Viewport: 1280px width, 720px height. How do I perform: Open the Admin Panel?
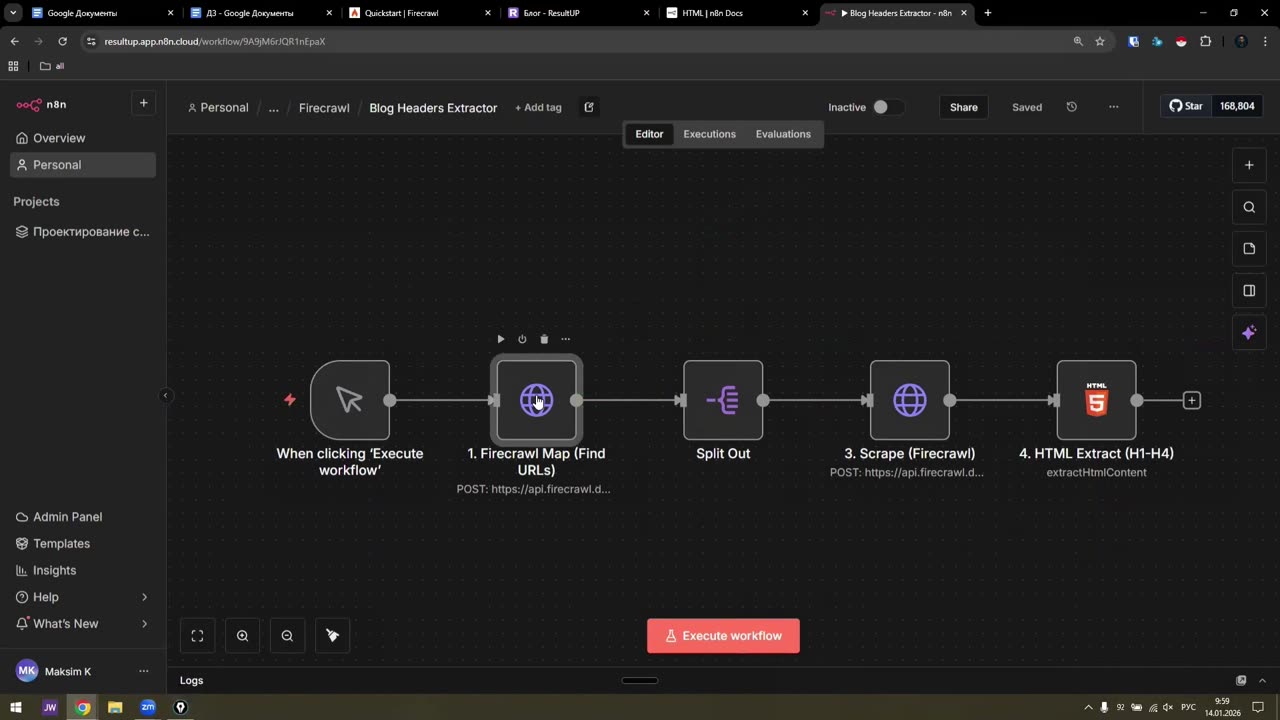pos(83,517)
